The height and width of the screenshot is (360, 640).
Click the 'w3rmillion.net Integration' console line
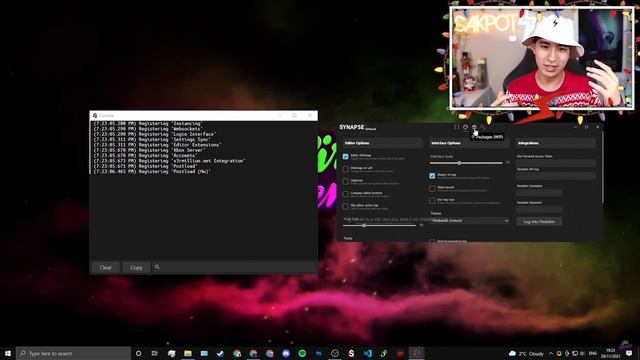pyautogui.click(x=170, y=161)
